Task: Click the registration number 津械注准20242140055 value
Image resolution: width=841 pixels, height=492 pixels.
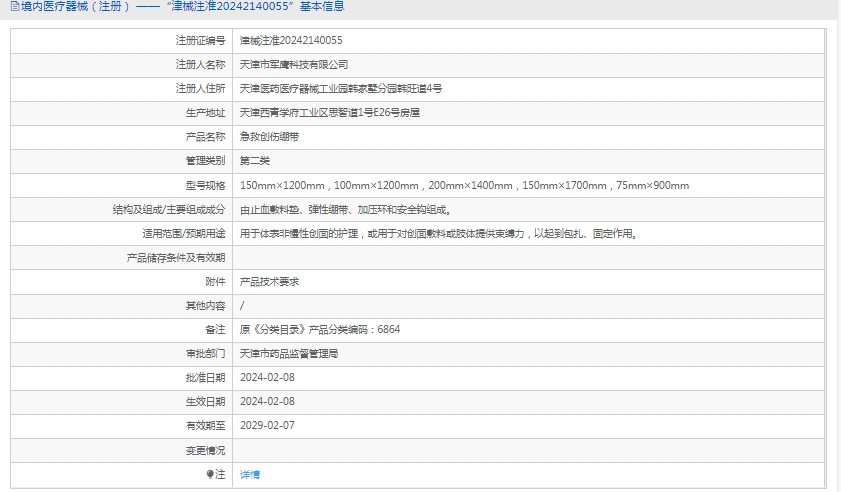Action: tap(291, 41)
